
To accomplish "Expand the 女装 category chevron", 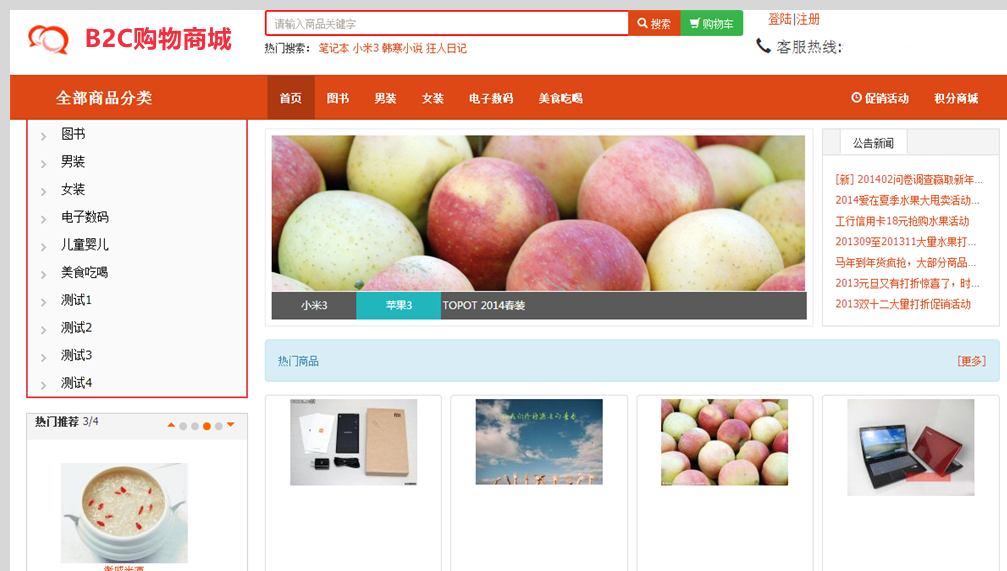I will [x=44, y=191].
